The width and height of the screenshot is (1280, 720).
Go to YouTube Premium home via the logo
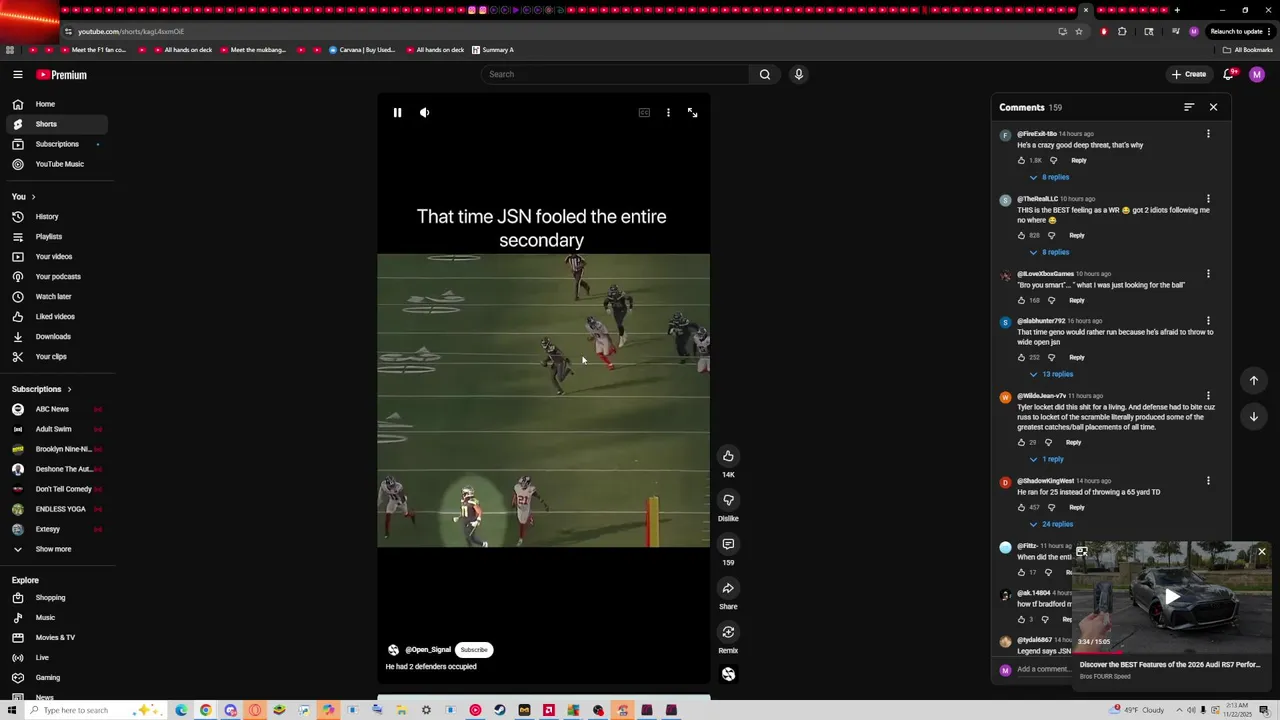point(62,75)
